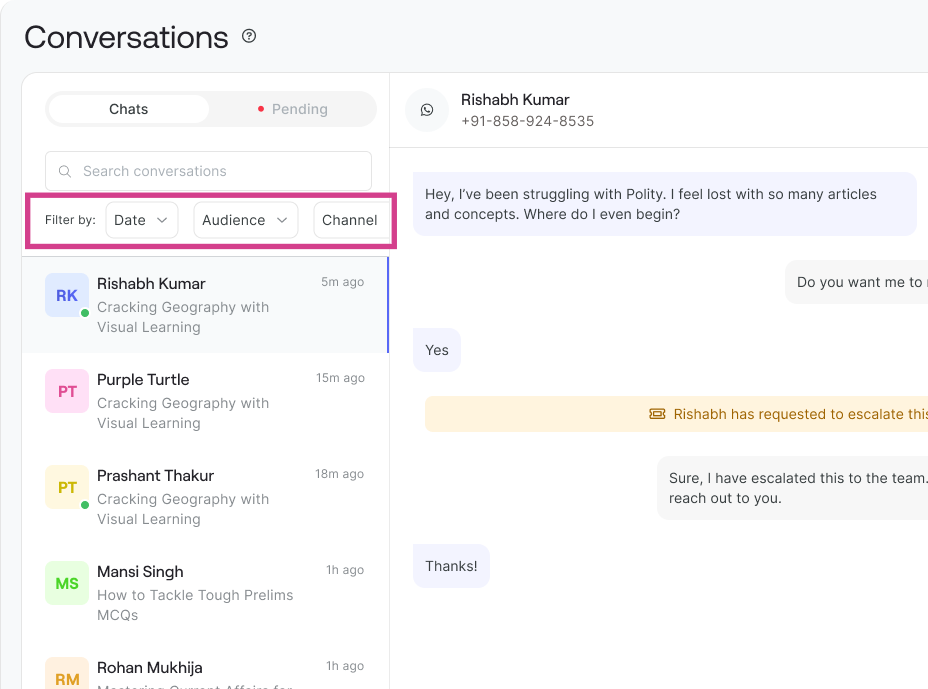This screenshot has width=928, height=689.
Task: Click the MS avatar for Mansi Singh
Action: coord(67,584)
